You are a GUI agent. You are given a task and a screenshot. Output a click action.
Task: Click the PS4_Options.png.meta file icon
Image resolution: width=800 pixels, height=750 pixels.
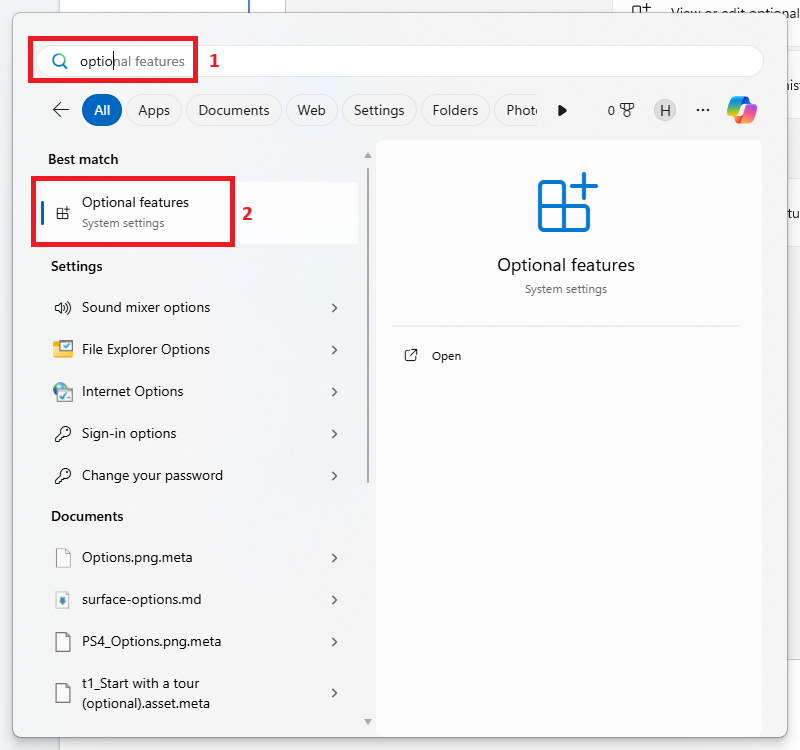click(x=63, y=642)
